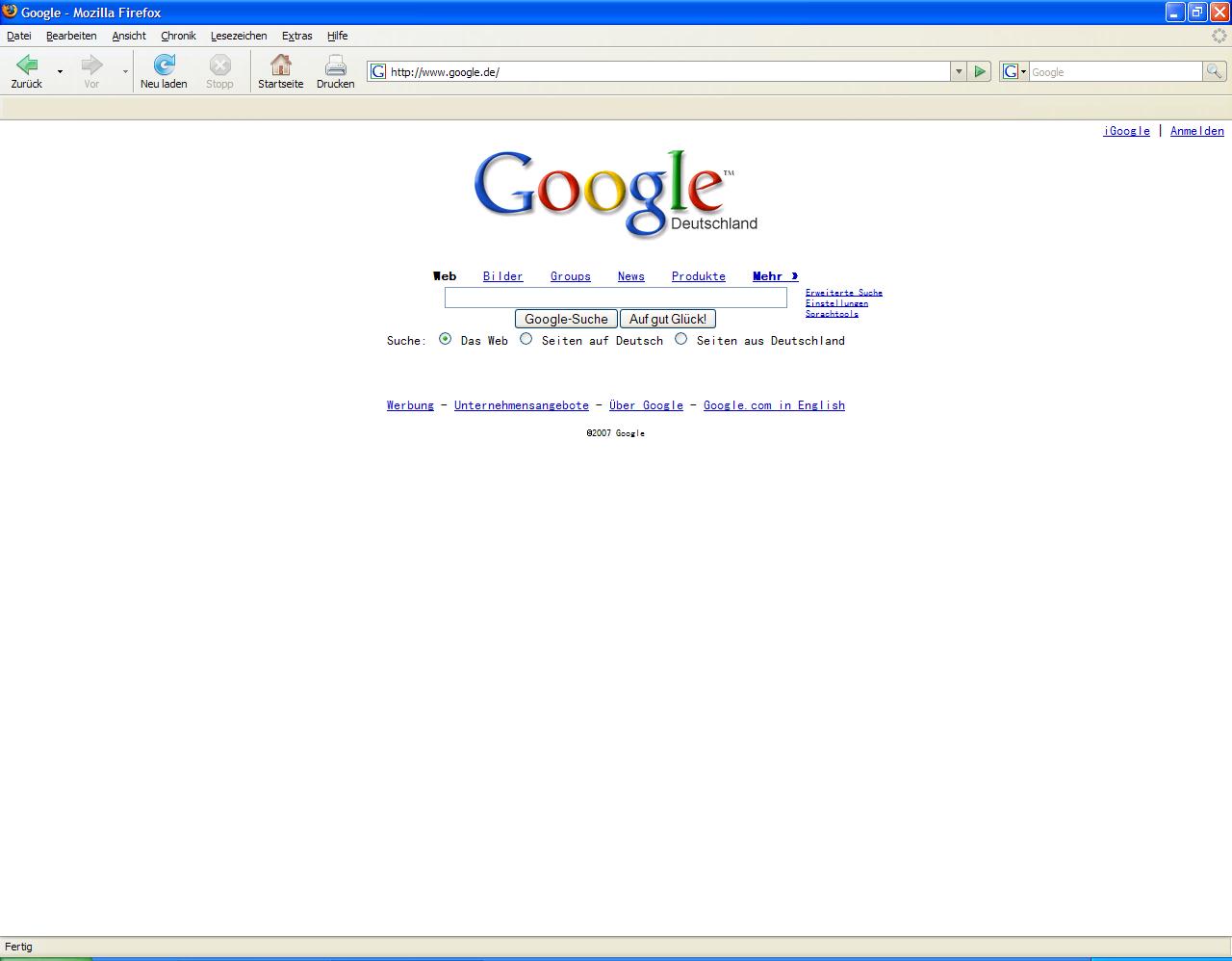The width and height of the screenshot is (1232, 961).
Task: Open the News link
Action: pos(631,276)
